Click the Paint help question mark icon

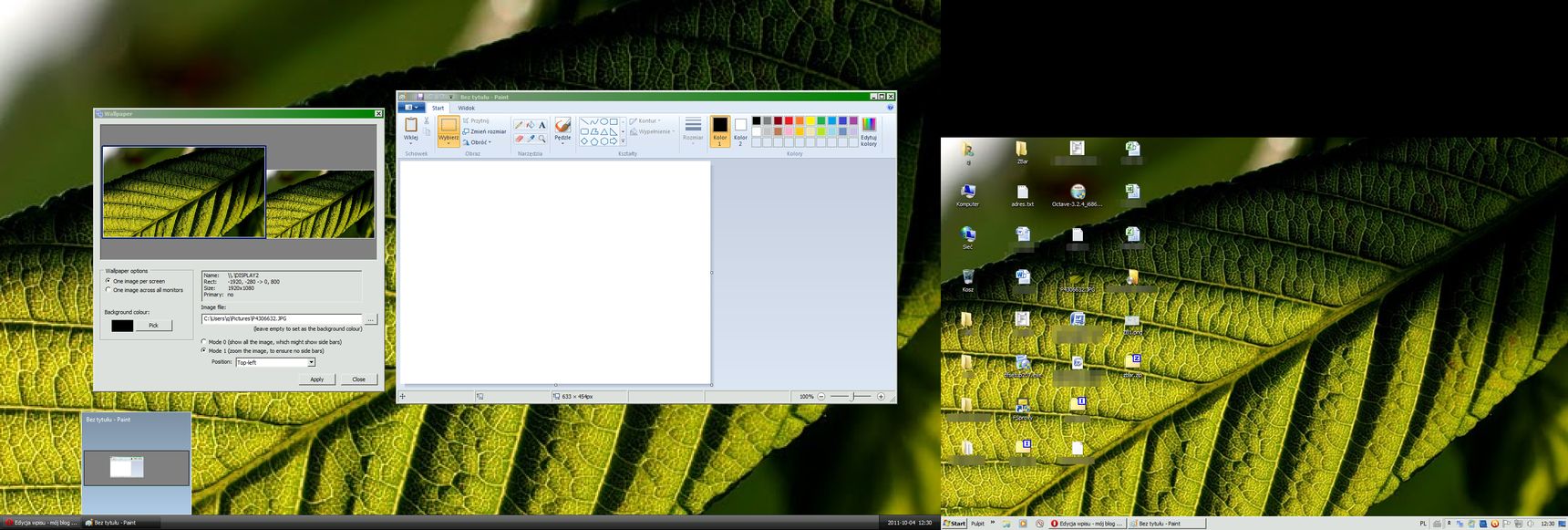tap(891, 108)
